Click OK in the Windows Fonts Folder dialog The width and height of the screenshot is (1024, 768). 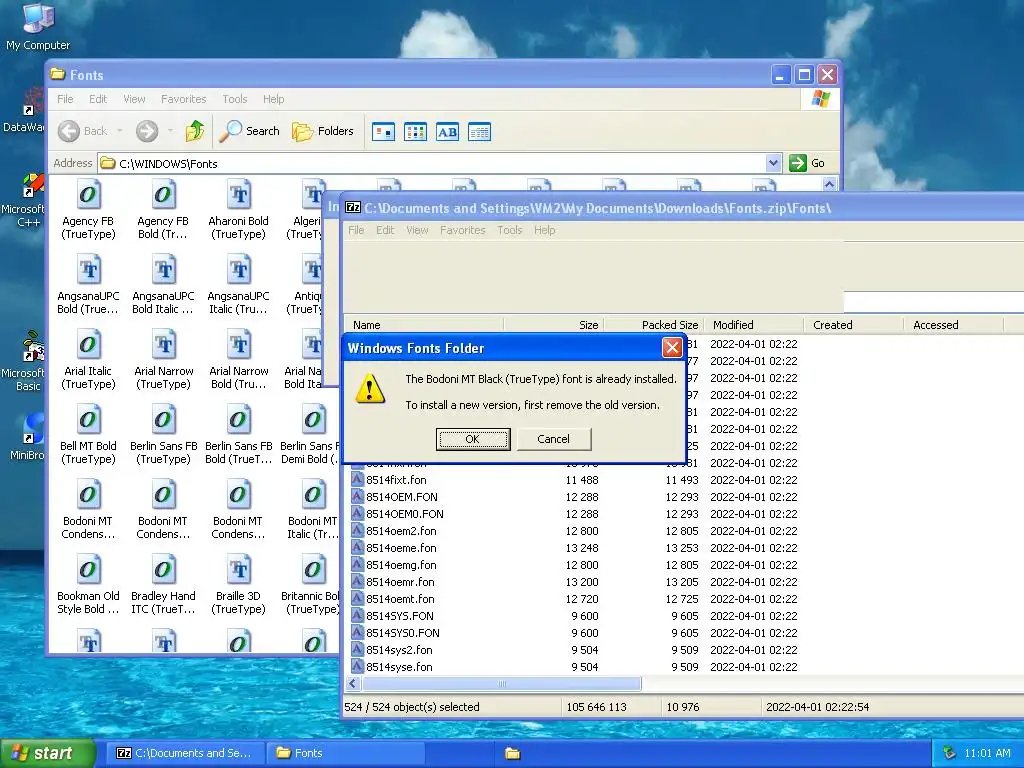[x=473, y=439]
